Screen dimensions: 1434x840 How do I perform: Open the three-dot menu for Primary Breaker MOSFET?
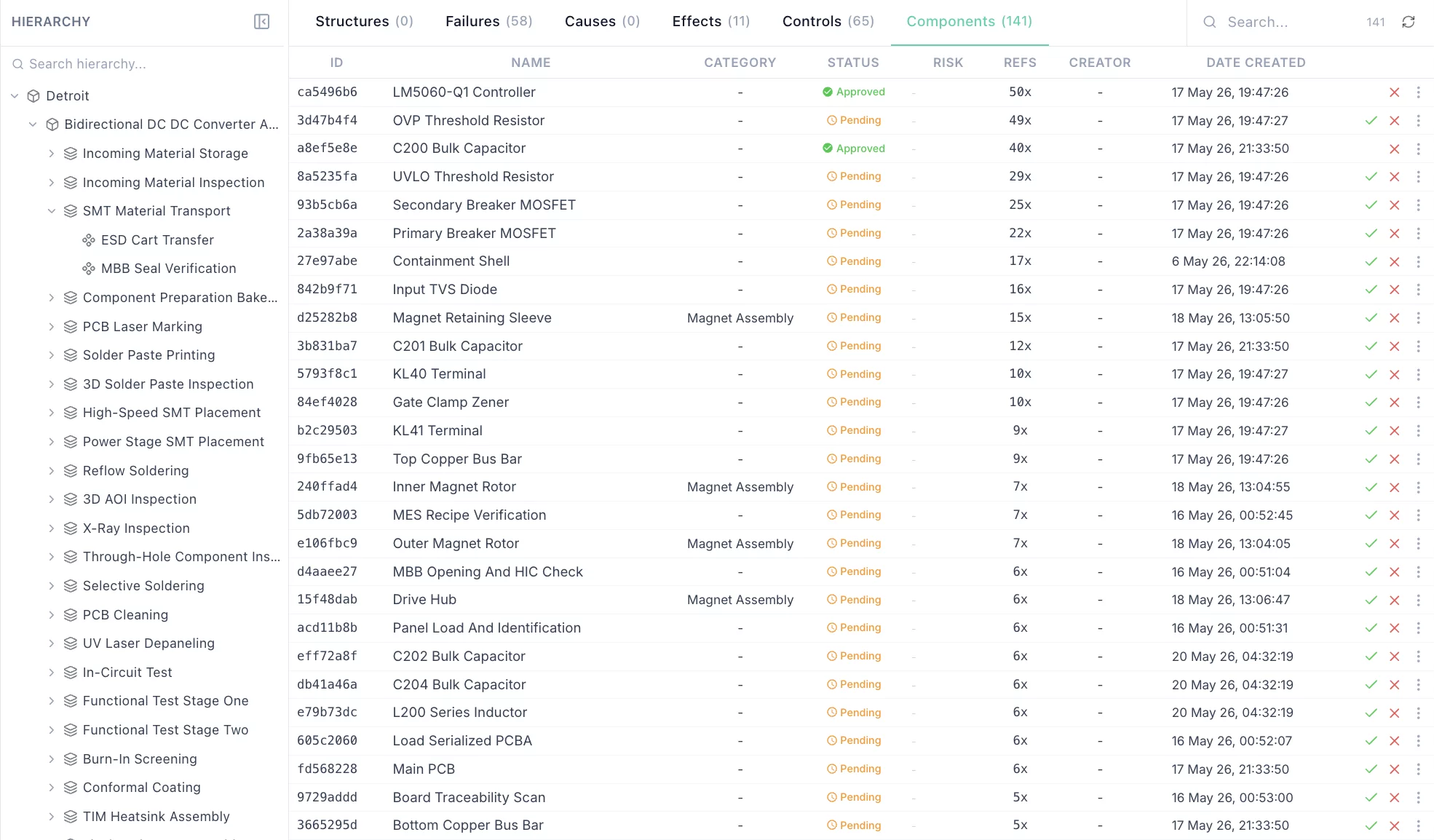coord(1418,234)
